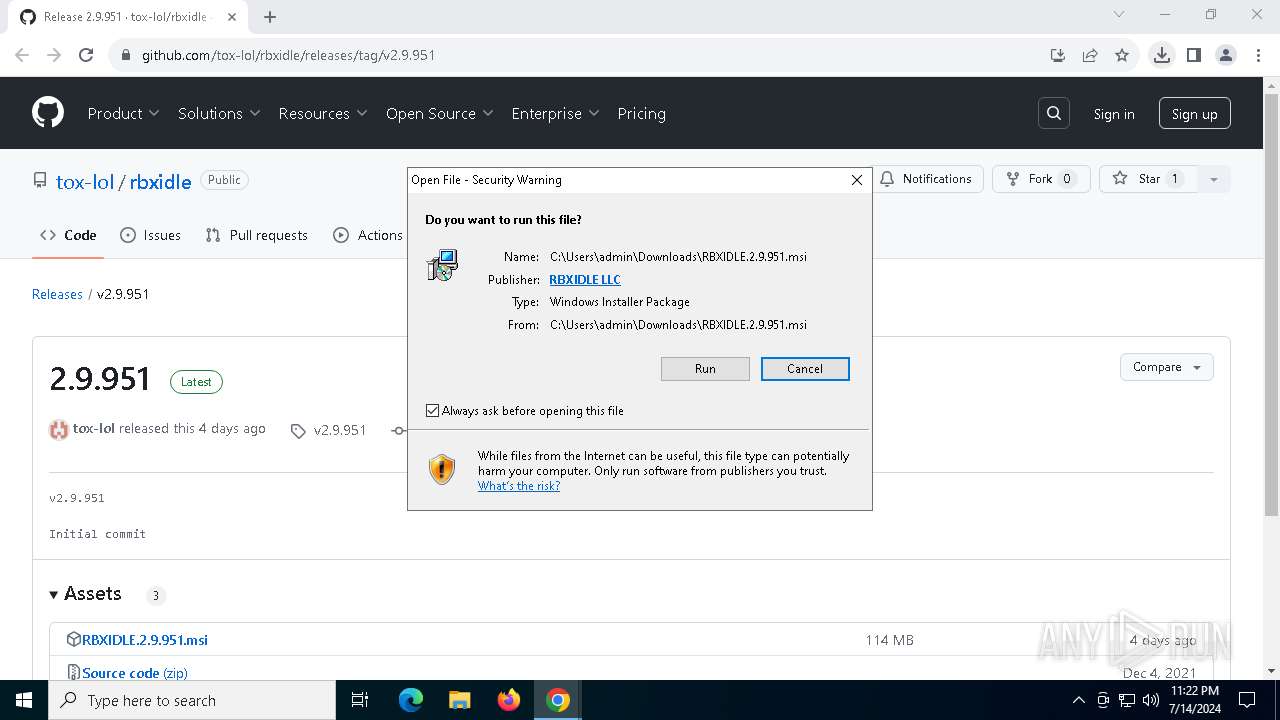
Task: Close the Release 2.9.951 browser tab
Action: 233,16
